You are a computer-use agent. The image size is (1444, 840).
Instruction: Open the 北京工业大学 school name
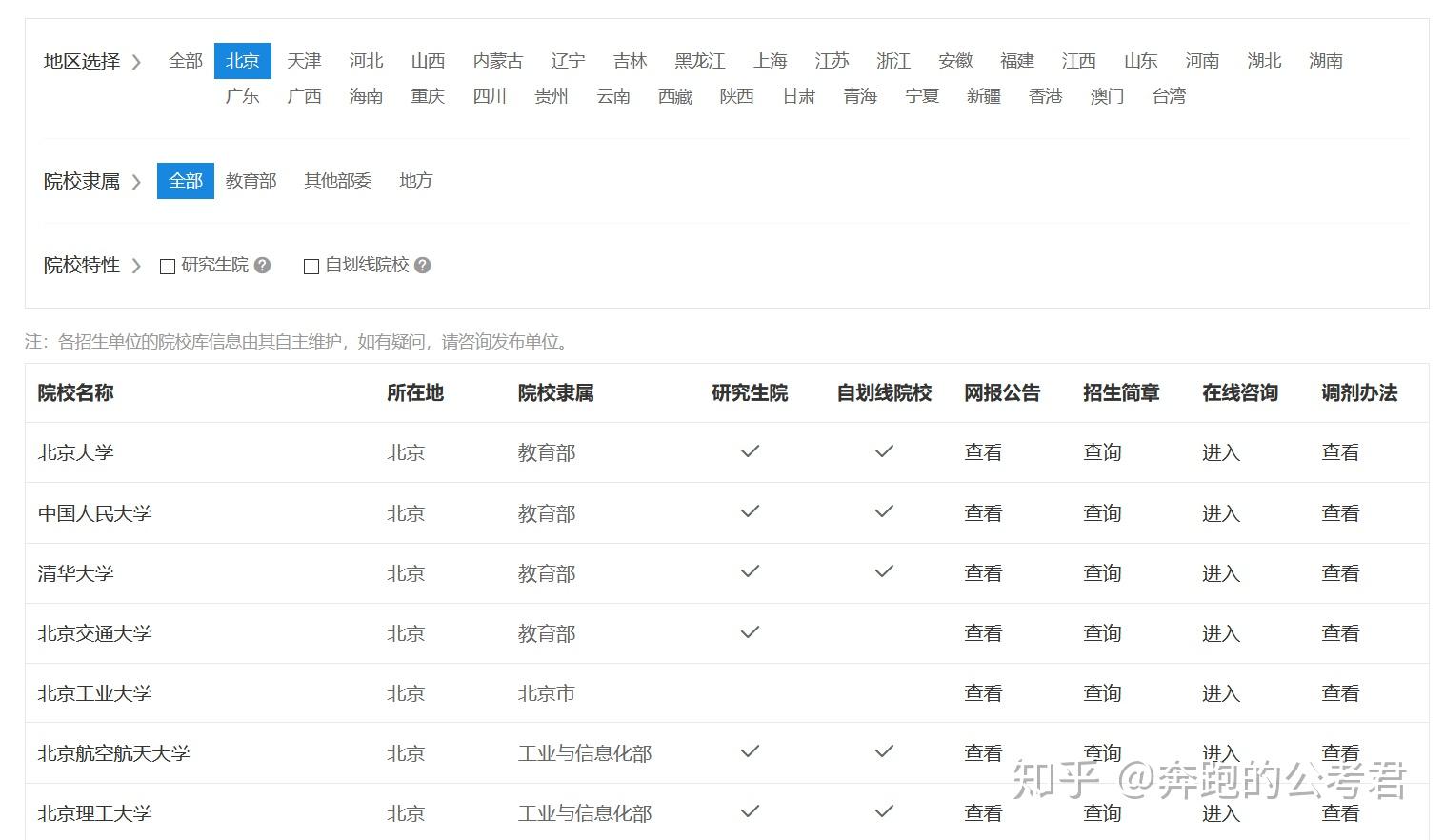pyautogui.click(x=95, y=693)
